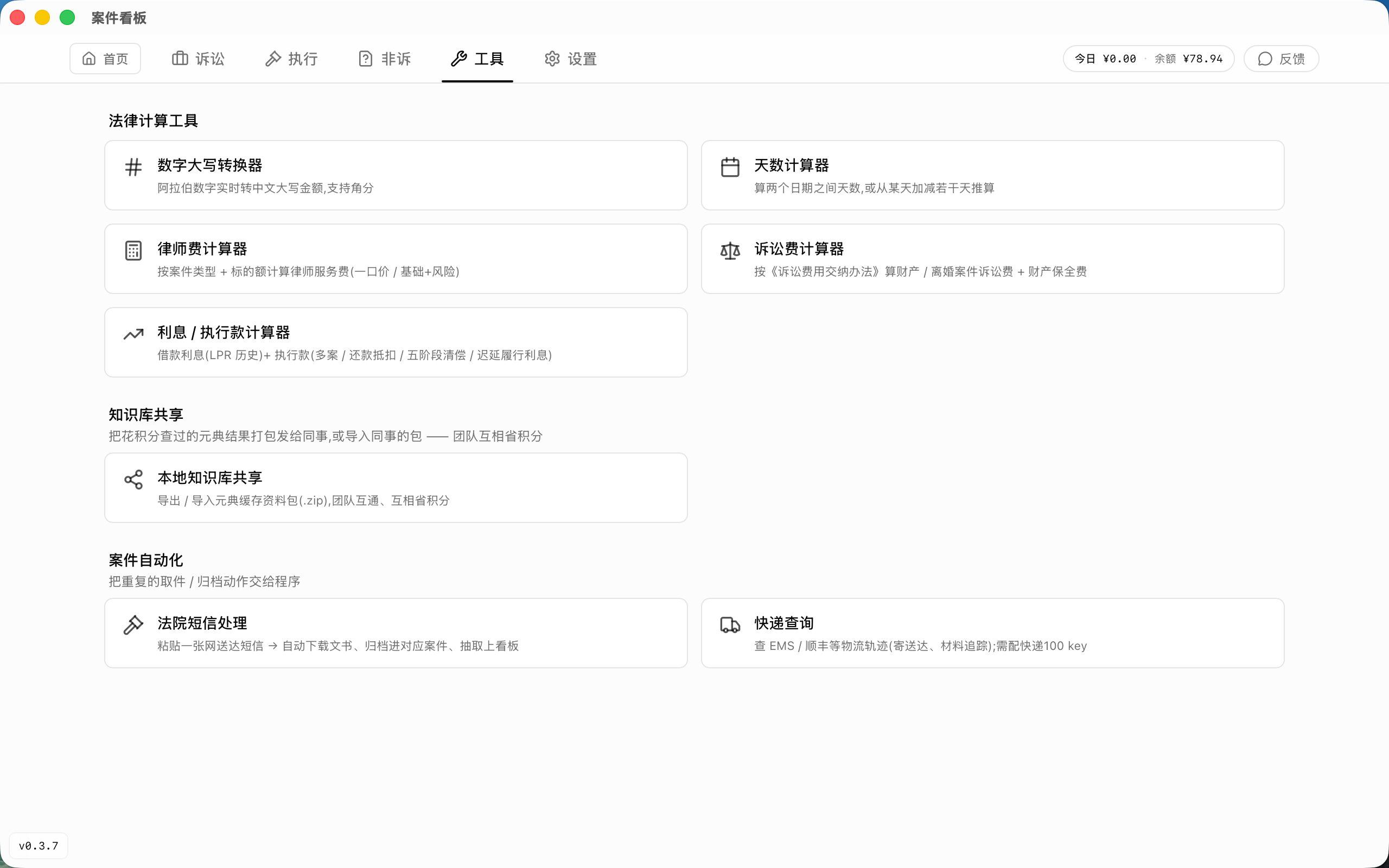Click description starting with 粘贴一张网送达短信
Image resolution: width=1389 pixels, height=868 pixels.
(338, 646)
